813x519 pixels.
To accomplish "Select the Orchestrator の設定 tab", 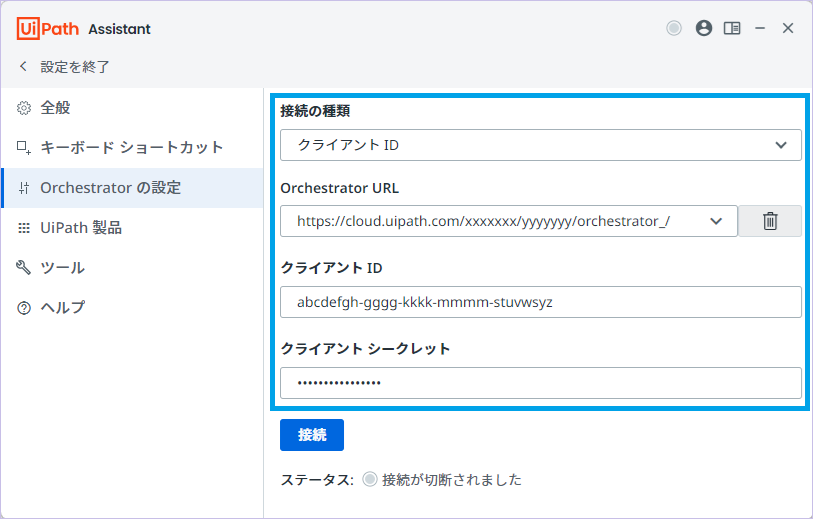I will click(x=132, y=188).
